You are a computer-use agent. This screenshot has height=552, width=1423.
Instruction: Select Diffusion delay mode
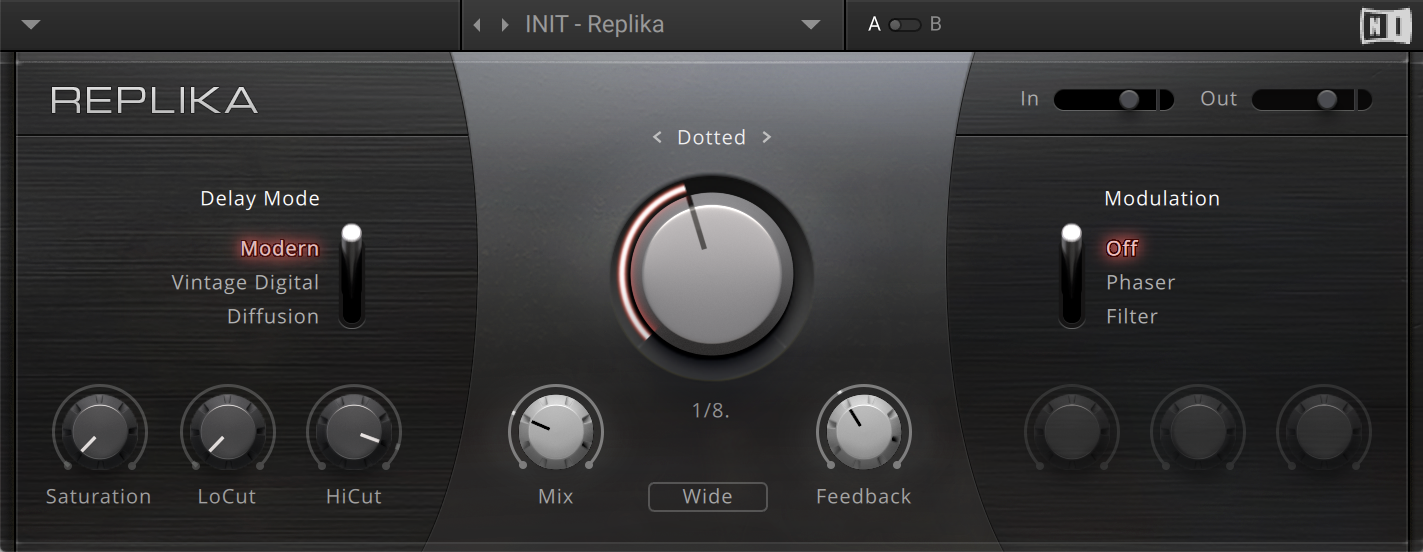pyautogui.click(x=272, y=317)
